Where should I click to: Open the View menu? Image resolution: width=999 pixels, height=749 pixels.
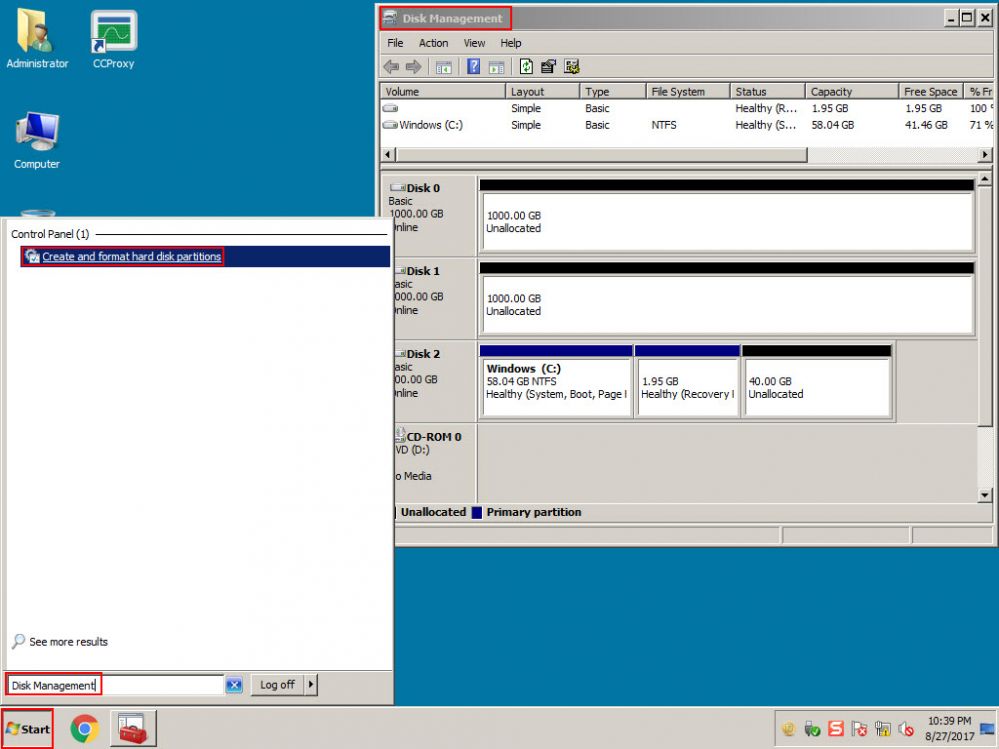click(x=473, y=43)
